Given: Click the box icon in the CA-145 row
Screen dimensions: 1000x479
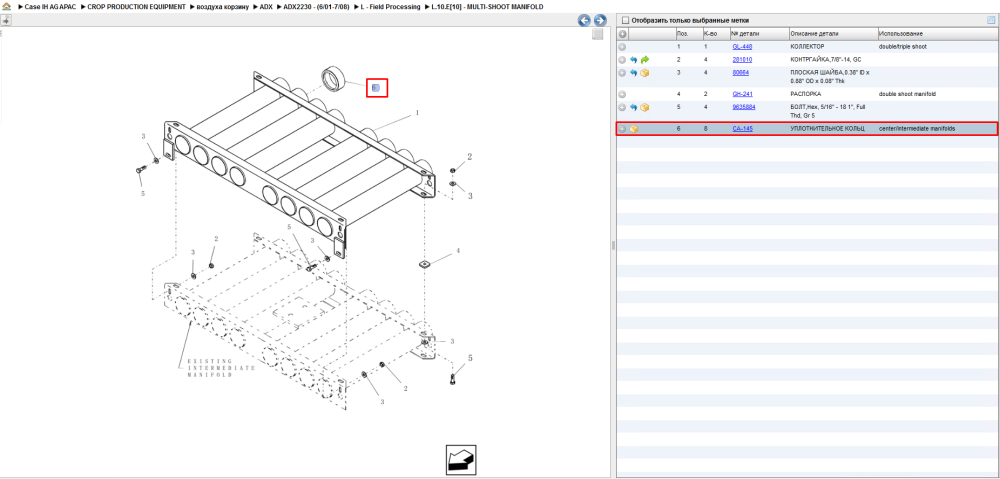Looking at the screenshot, I should [x=634, y=129].
